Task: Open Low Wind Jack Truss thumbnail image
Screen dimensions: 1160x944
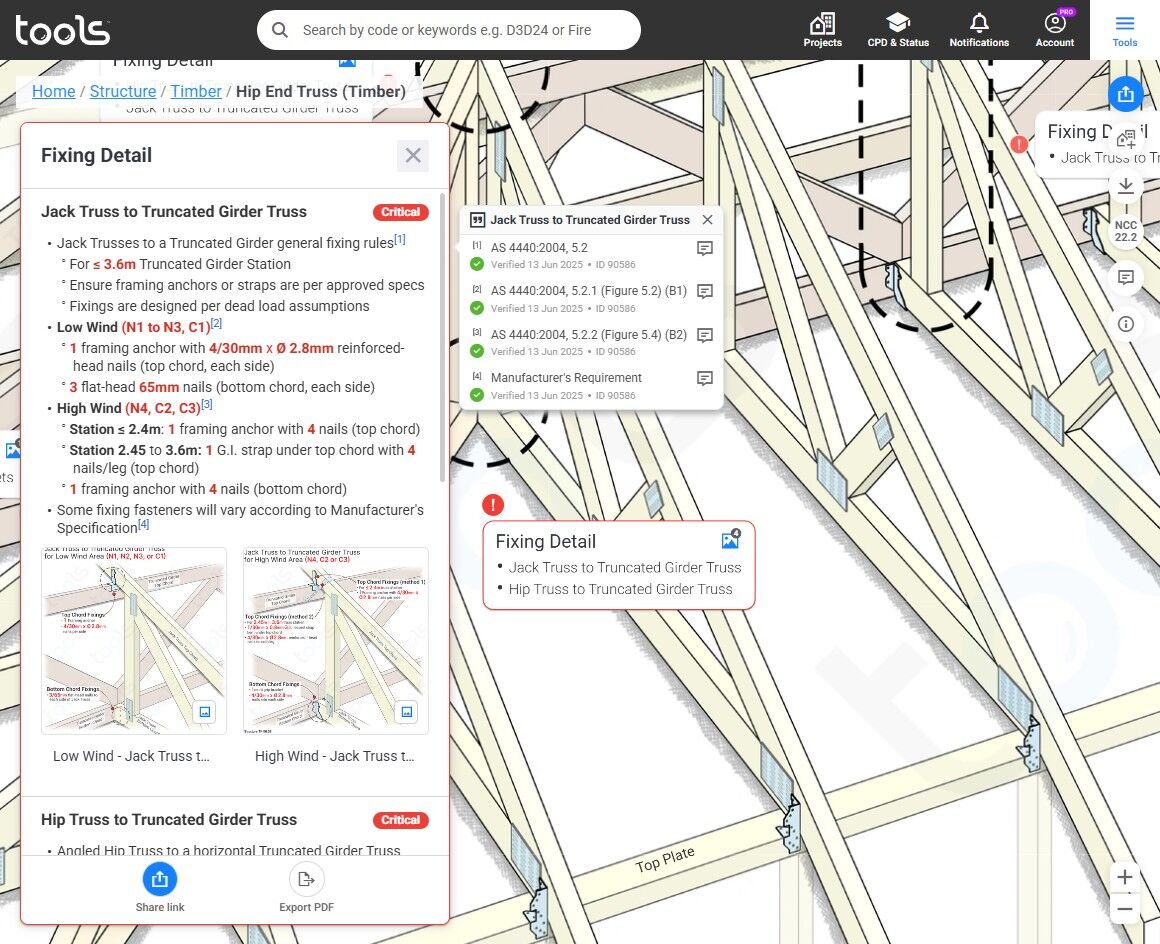Action: [134, 641]
